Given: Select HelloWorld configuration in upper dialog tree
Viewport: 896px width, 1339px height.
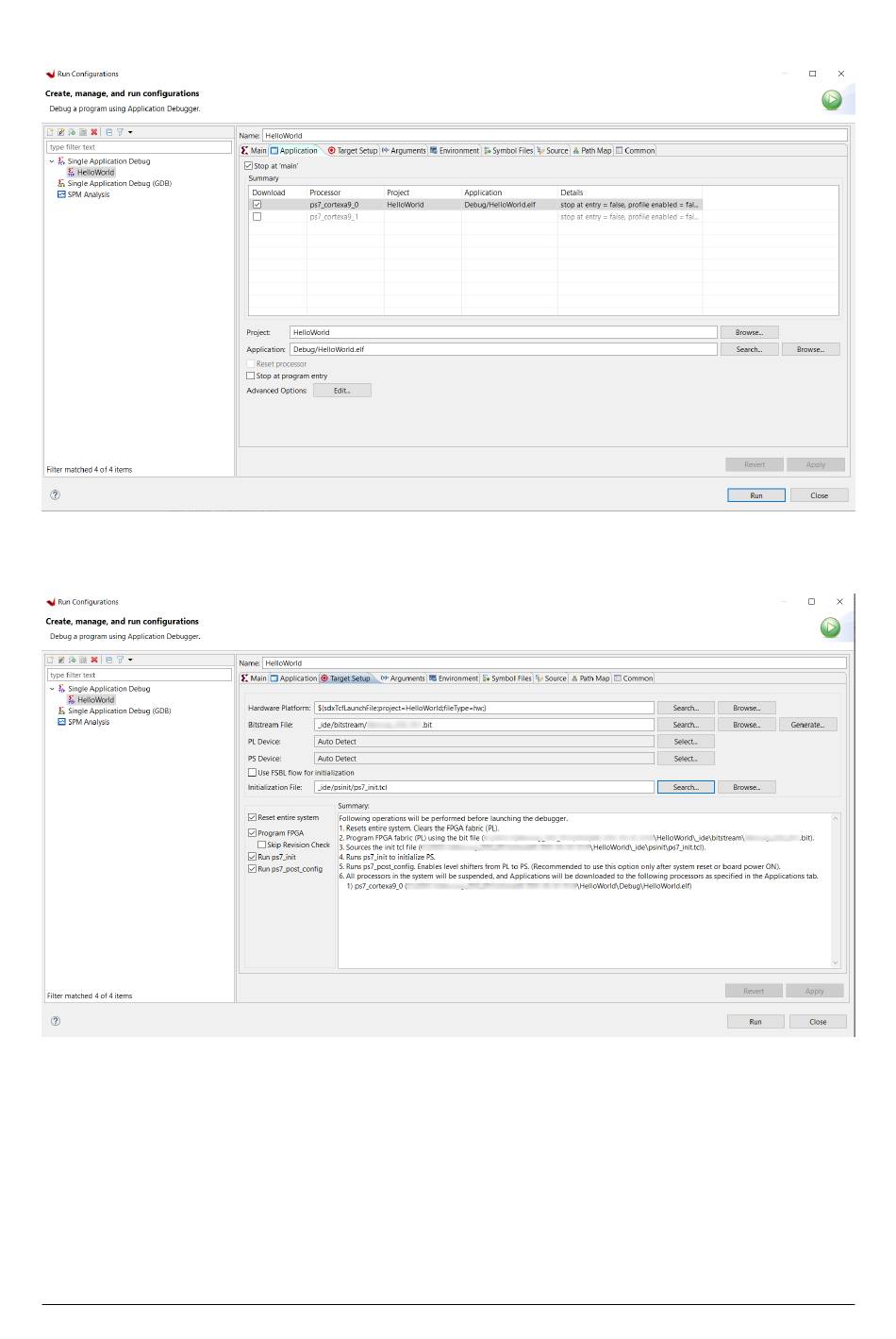Looking at the screenshot, I should [x=95, y=172].
